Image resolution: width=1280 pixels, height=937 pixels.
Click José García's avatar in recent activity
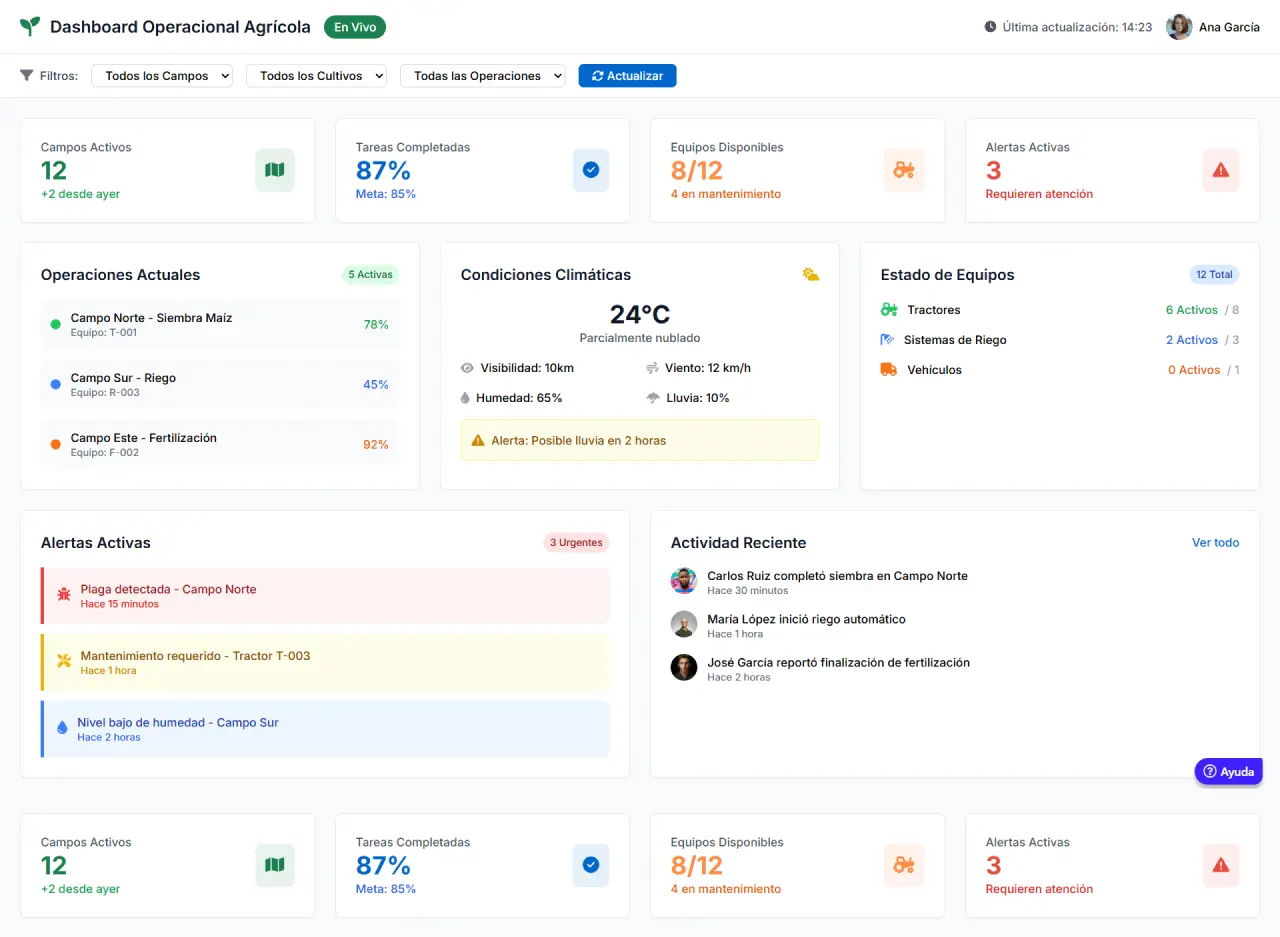[x=684, y=667]
